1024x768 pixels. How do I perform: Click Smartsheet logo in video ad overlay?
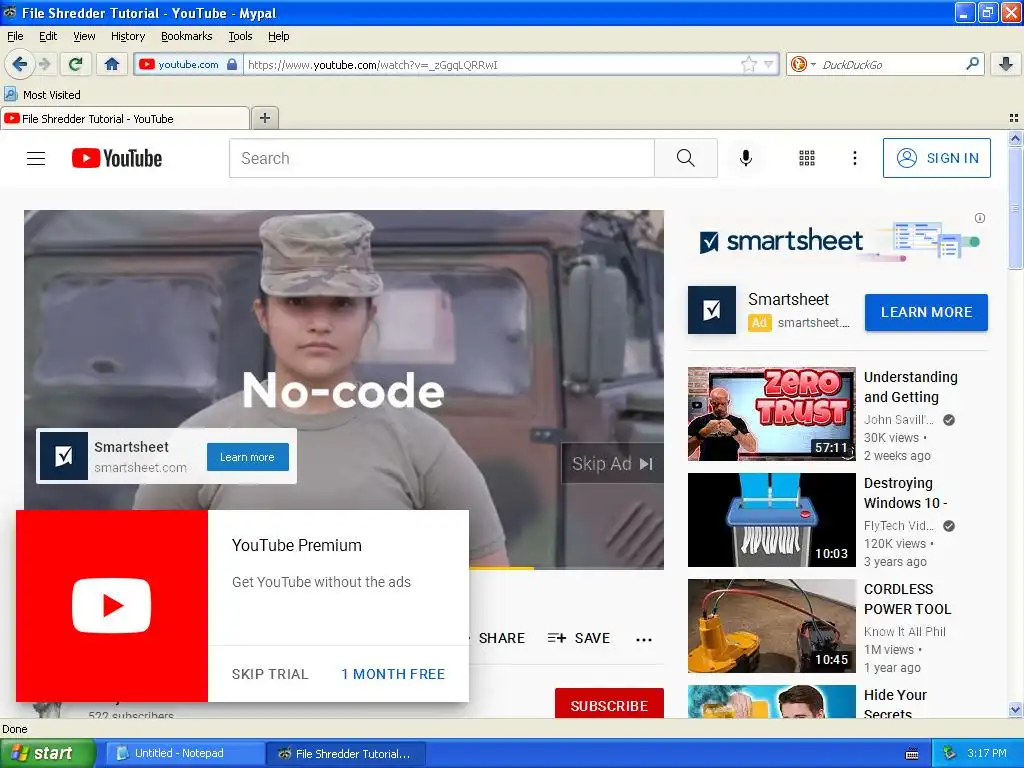coord(64,456)
